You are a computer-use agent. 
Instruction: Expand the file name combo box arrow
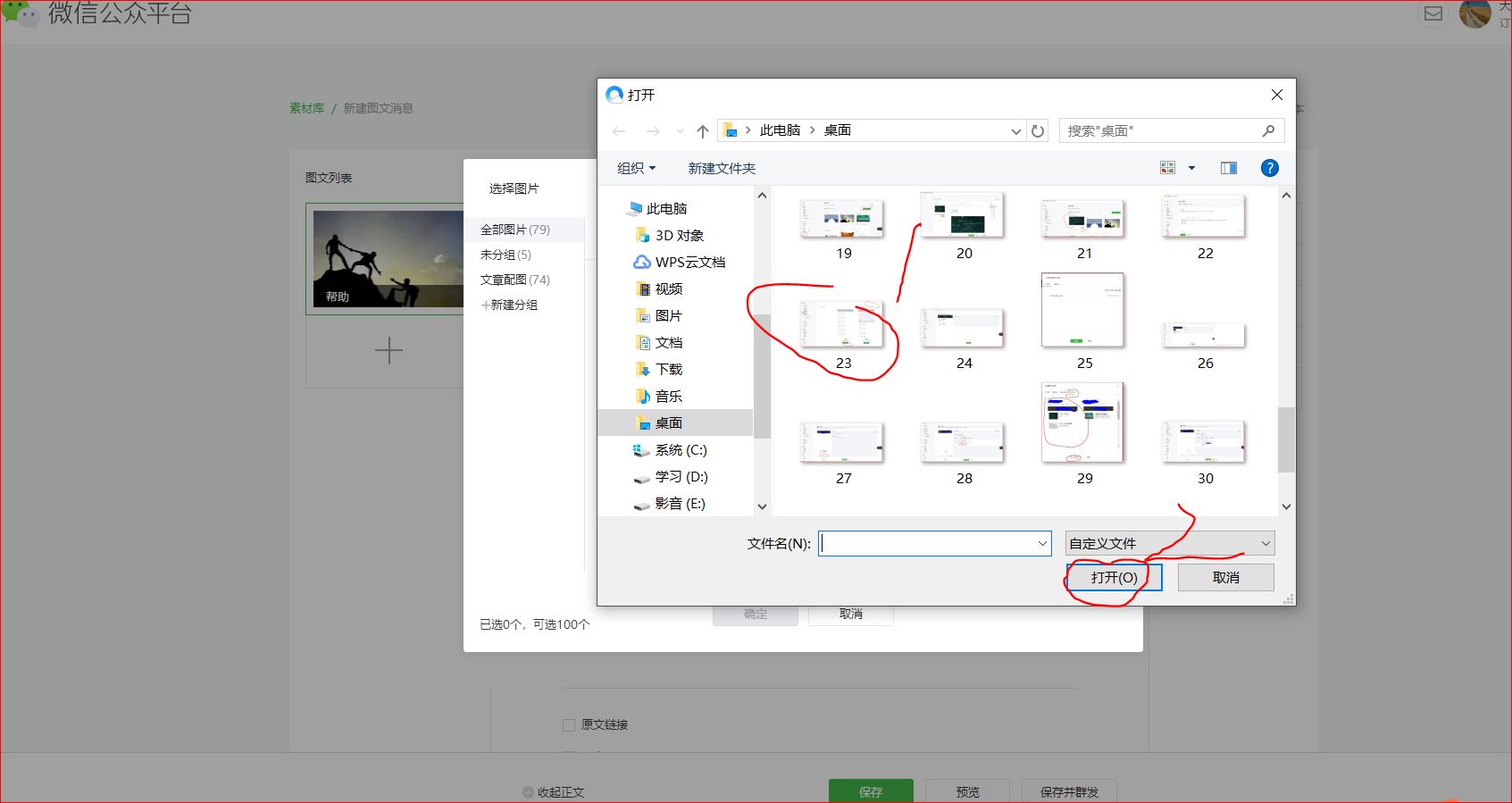coord(1042,543)
